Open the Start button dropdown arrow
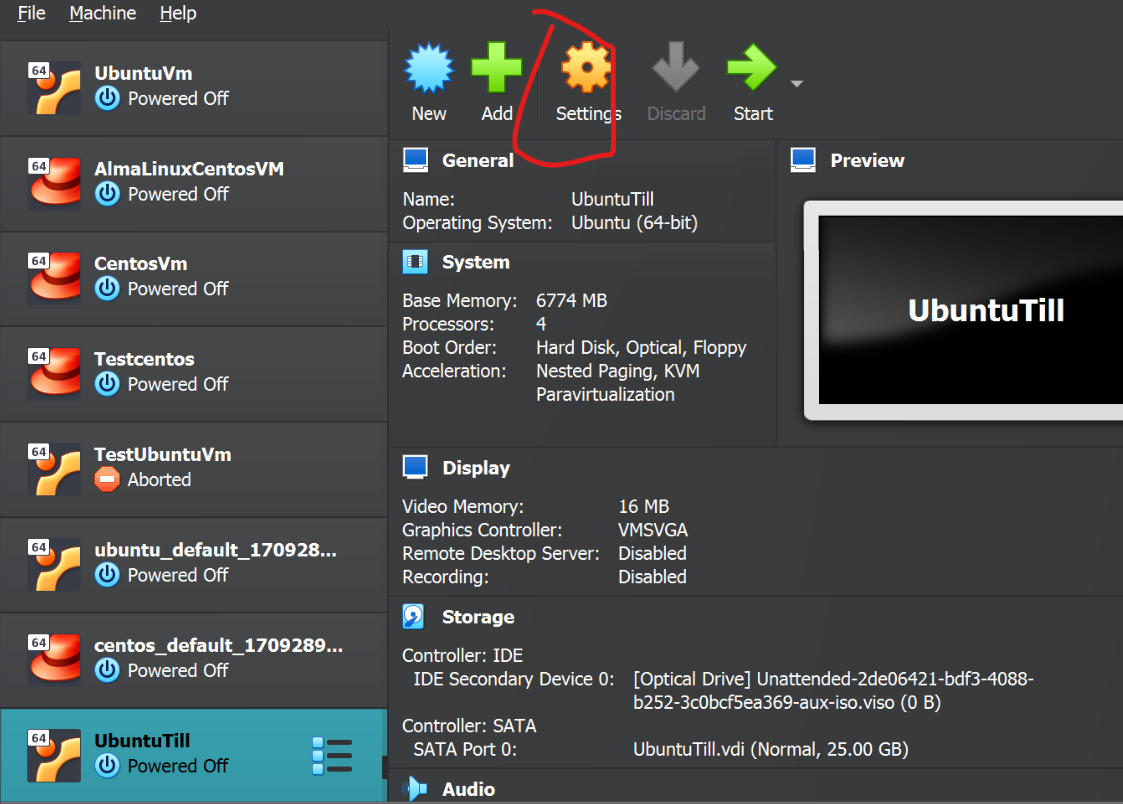The image size is (1123, 804). click(796, 84)
